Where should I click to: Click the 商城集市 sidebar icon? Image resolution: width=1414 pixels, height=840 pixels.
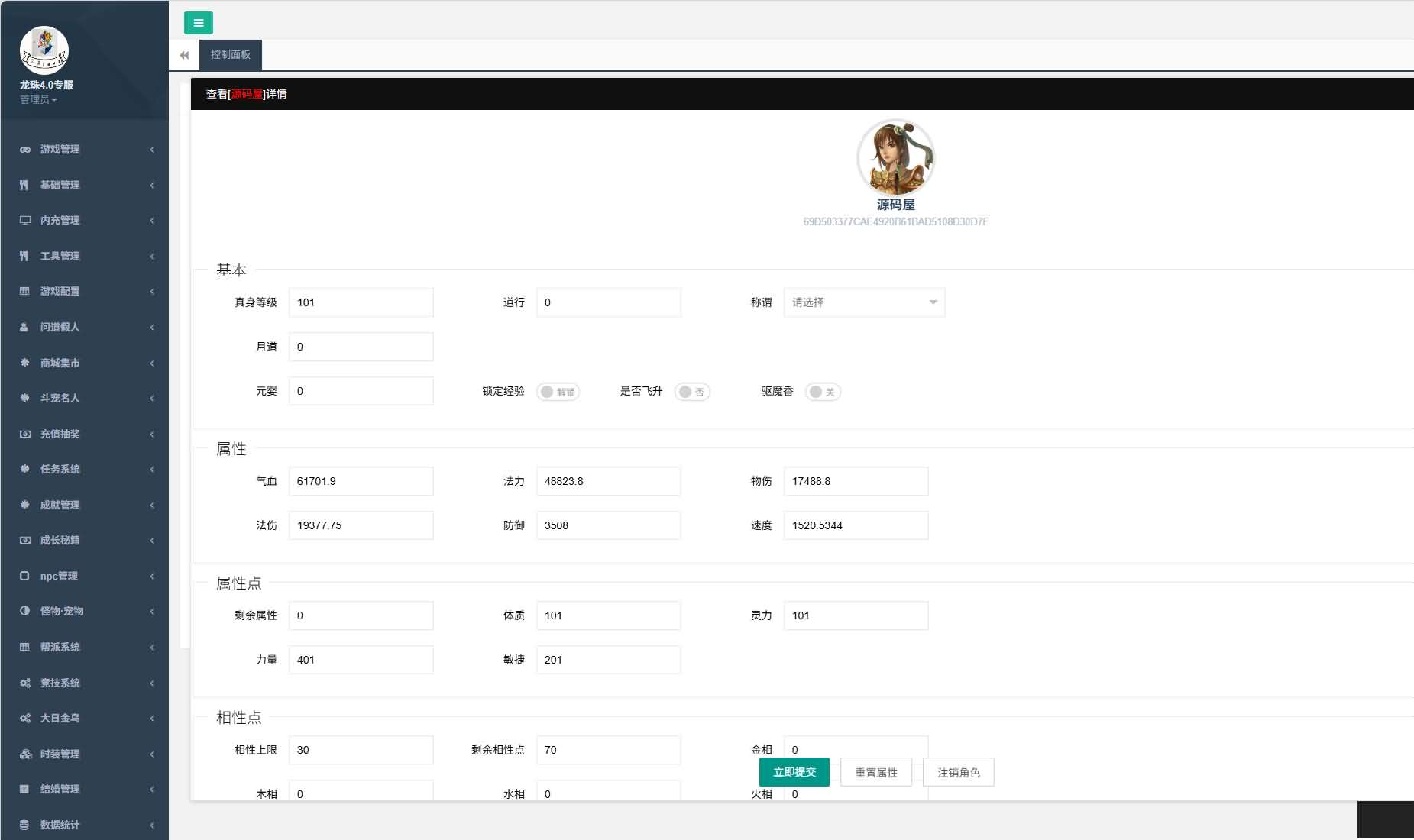click(24, 363)
